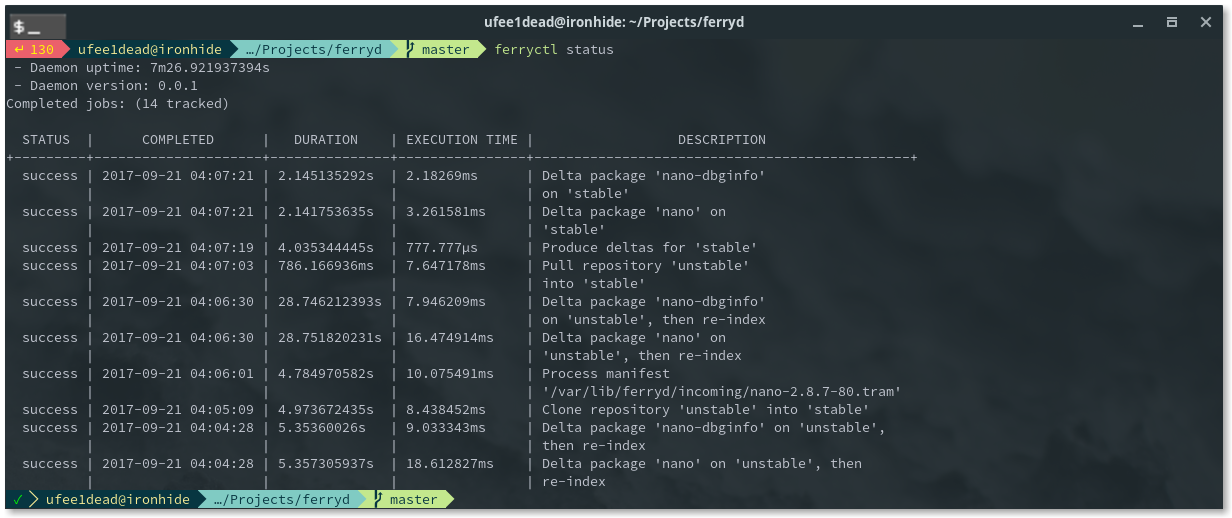Click execution time 8.438452ms

pyautogui.click(x=446, y=409)
